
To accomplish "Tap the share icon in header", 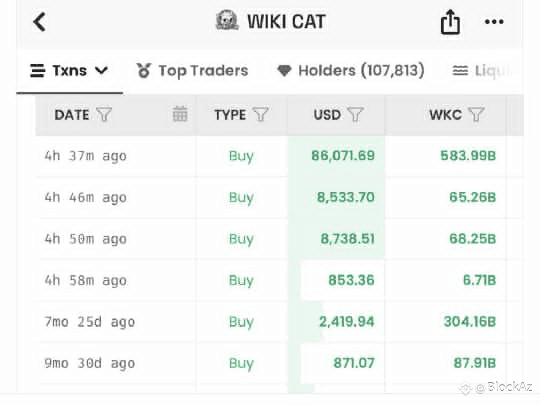I will (x=450, y=22).
